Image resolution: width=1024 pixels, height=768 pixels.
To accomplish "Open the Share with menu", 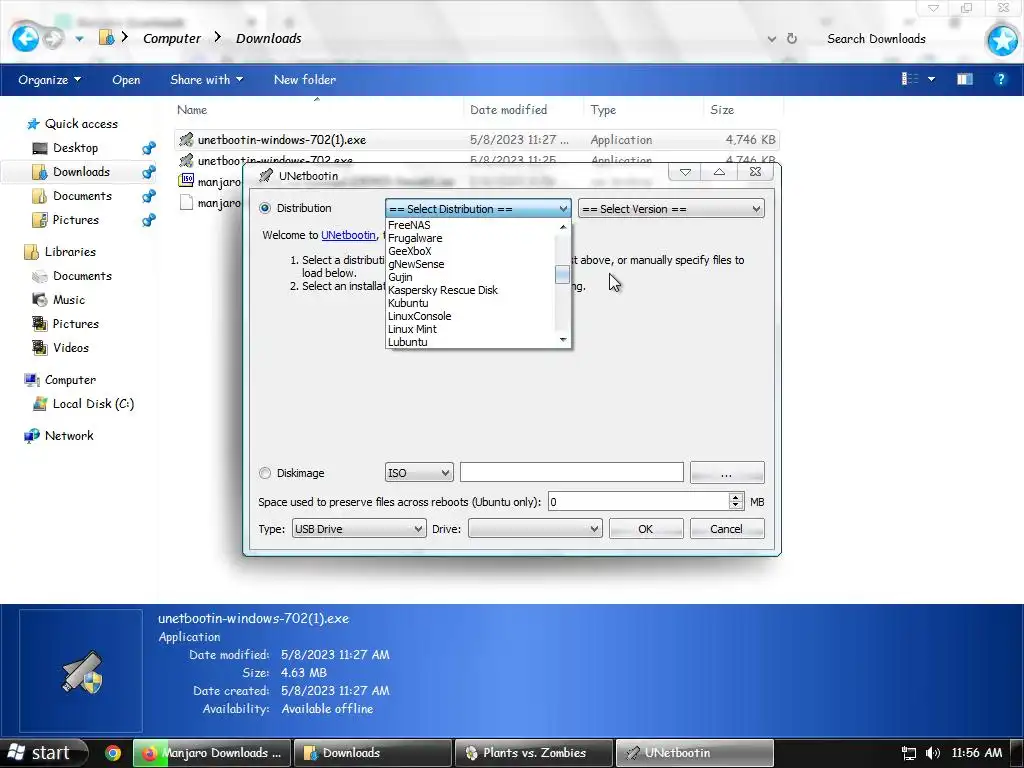I will [x=206, y=80].
